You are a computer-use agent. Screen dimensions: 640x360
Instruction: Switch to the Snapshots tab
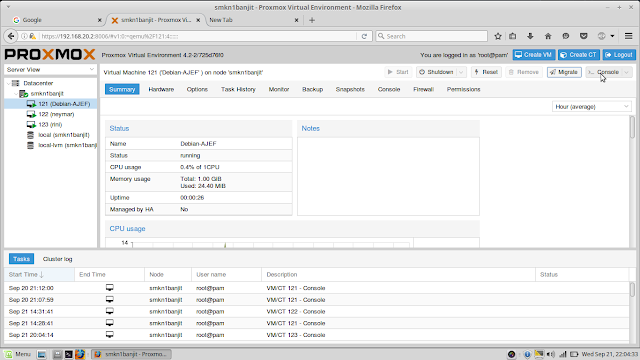[350, 89]
